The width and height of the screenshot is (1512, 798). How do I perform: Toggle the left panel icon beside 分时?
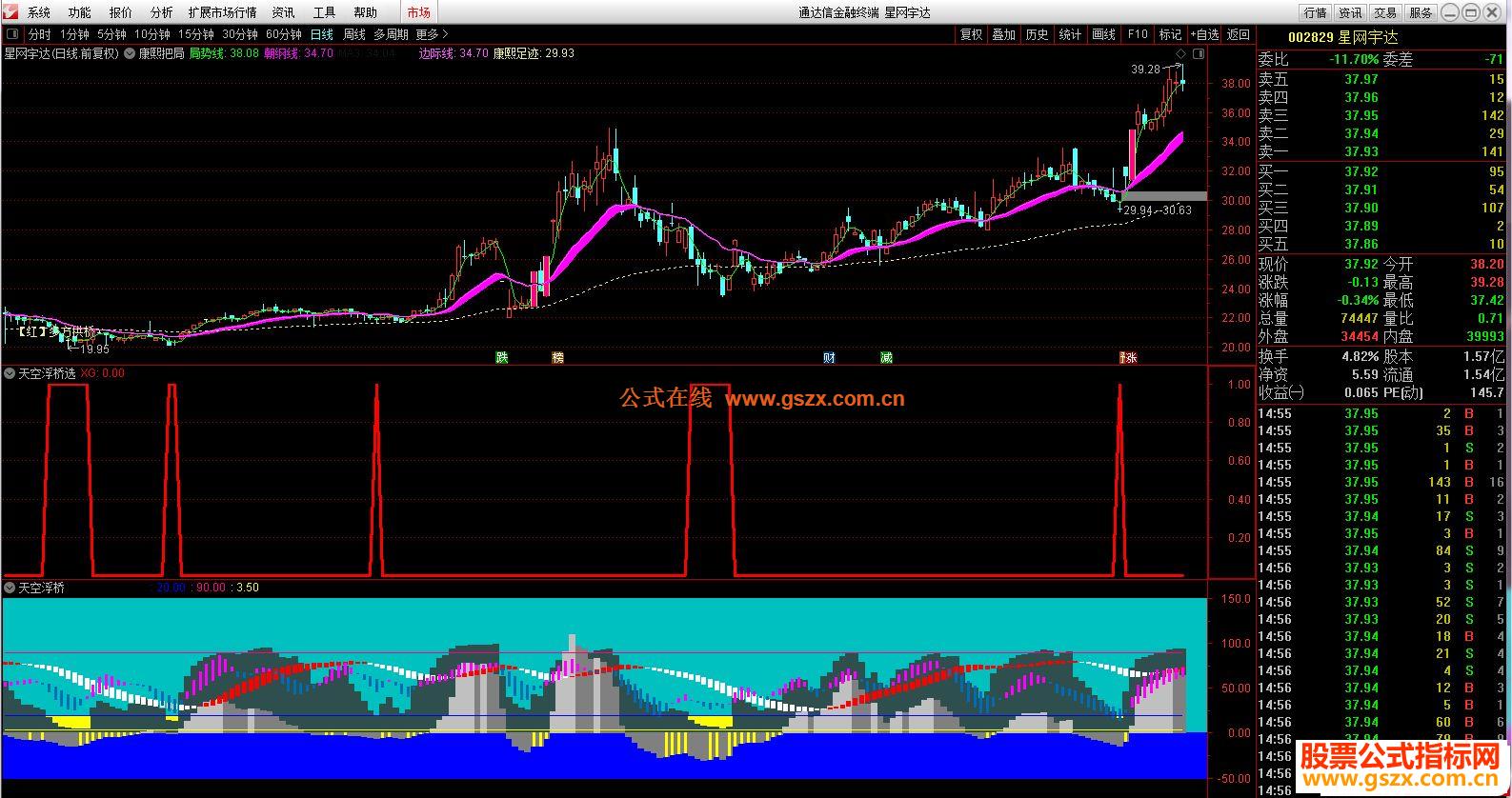(x=12, y=34)
